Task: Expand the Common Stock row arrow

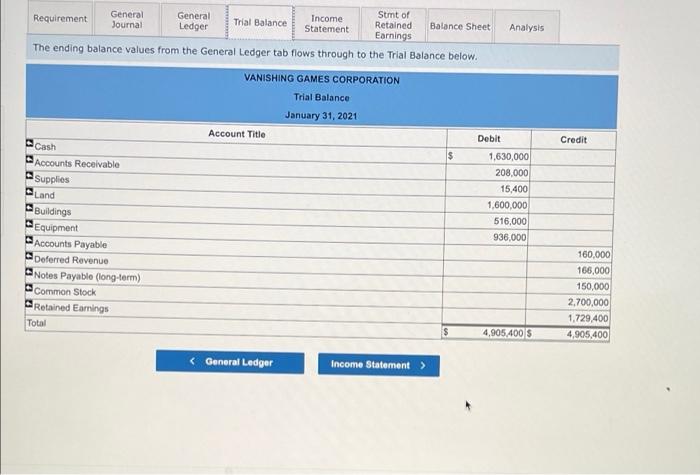Action: 29,288
